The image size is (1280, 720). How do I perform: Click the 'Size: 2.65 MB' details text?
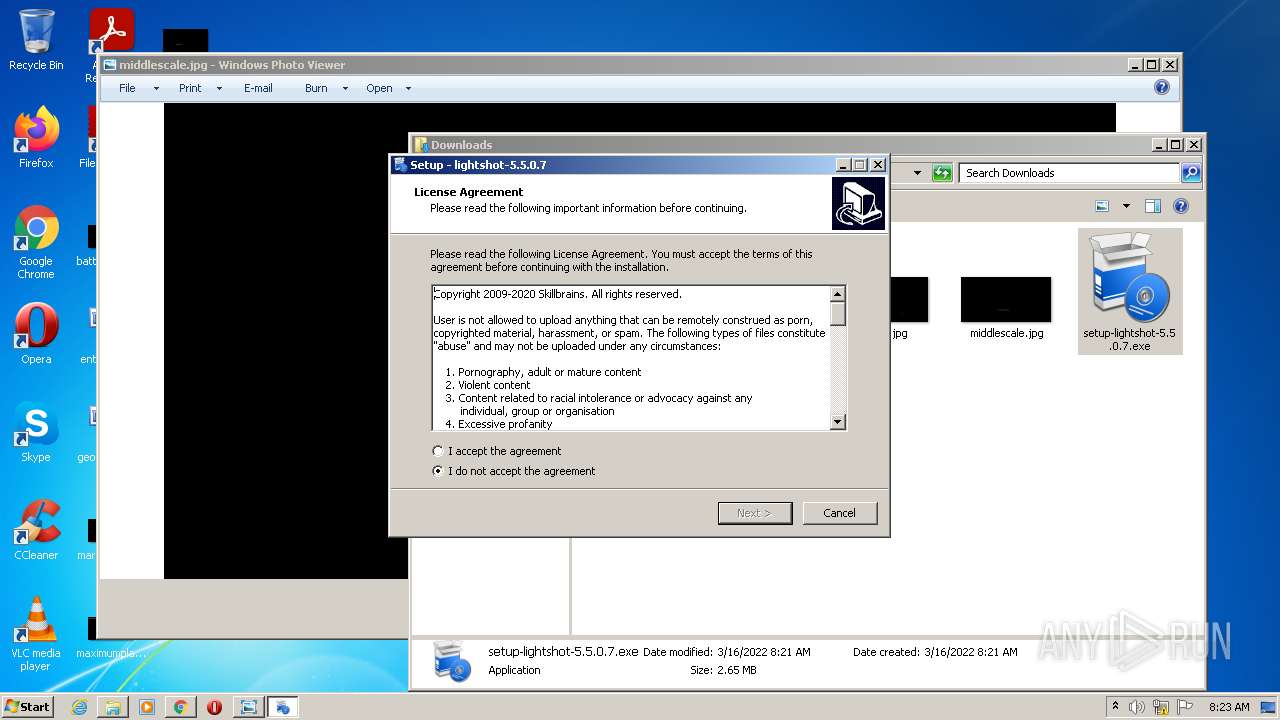723,670
